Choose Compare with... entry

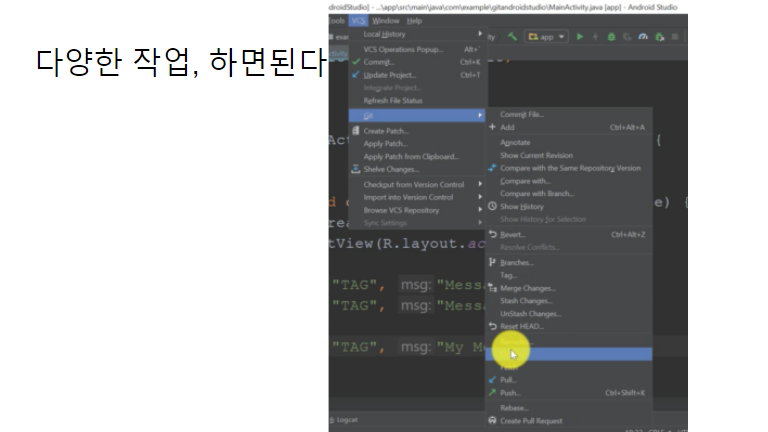tap(569, 181)
